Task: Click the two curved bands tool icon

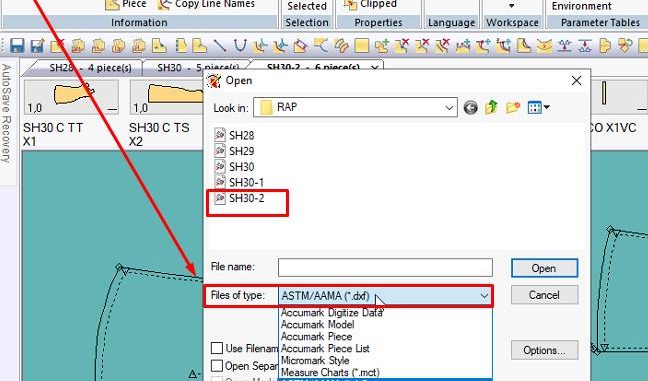Action: click(341, 45)
